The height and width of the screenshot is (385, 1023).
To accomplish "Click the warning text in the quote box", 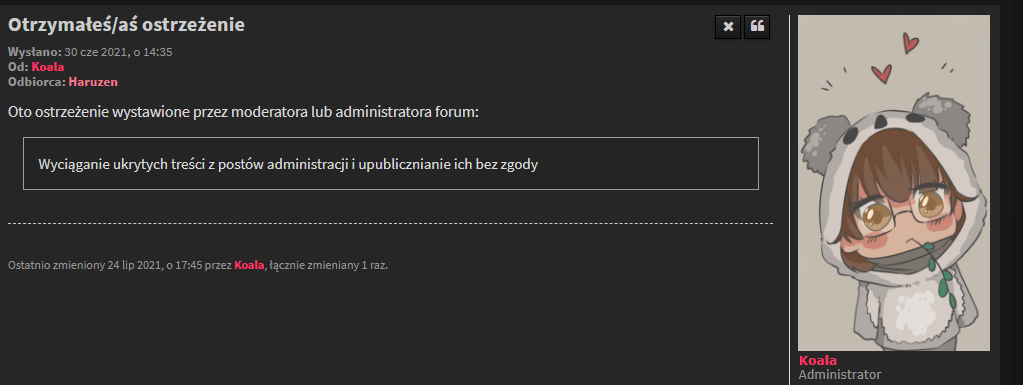I will pyautogui.click(x=288, y=164).
